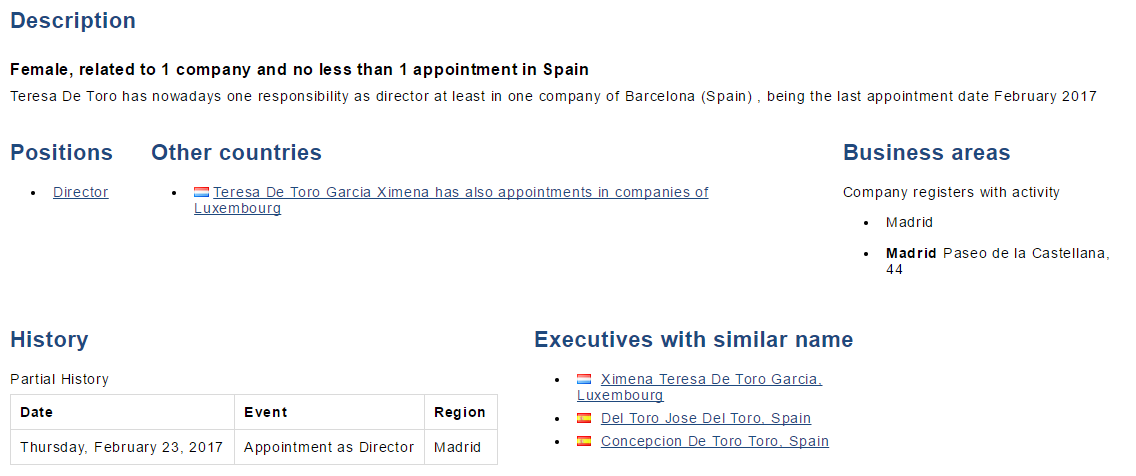
Task: Click Luxembourg flag beside Ximena Teresa entry
Action: pyautogui.click(x=584, y=379)
